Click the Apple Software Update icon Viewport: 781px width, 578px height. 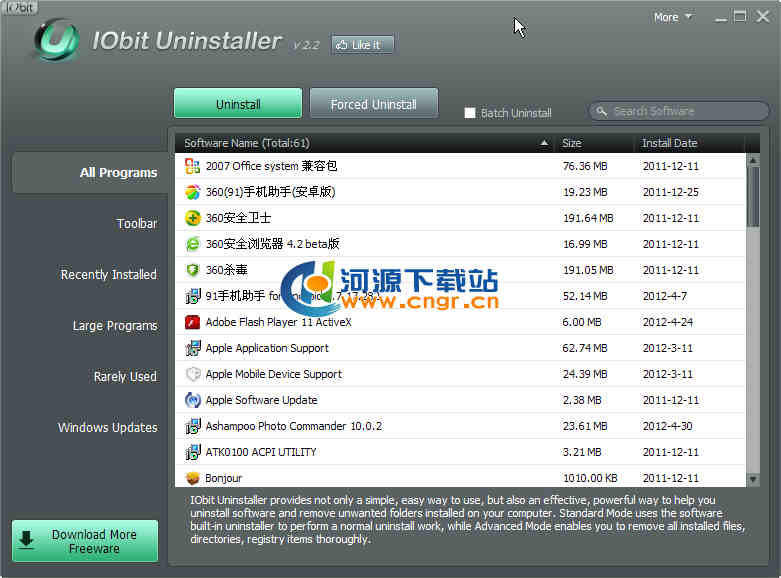[x=192, y=400]
